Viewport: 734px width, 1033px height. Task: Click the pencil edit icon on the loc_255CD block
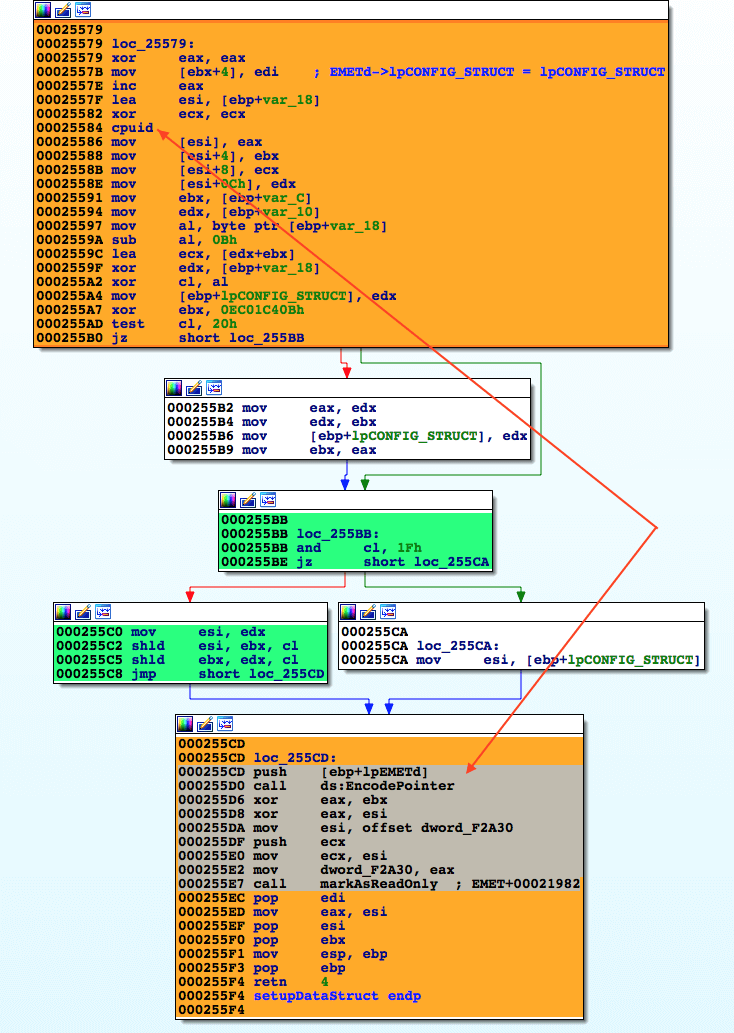pyautogui.click(x=205, y=723)
